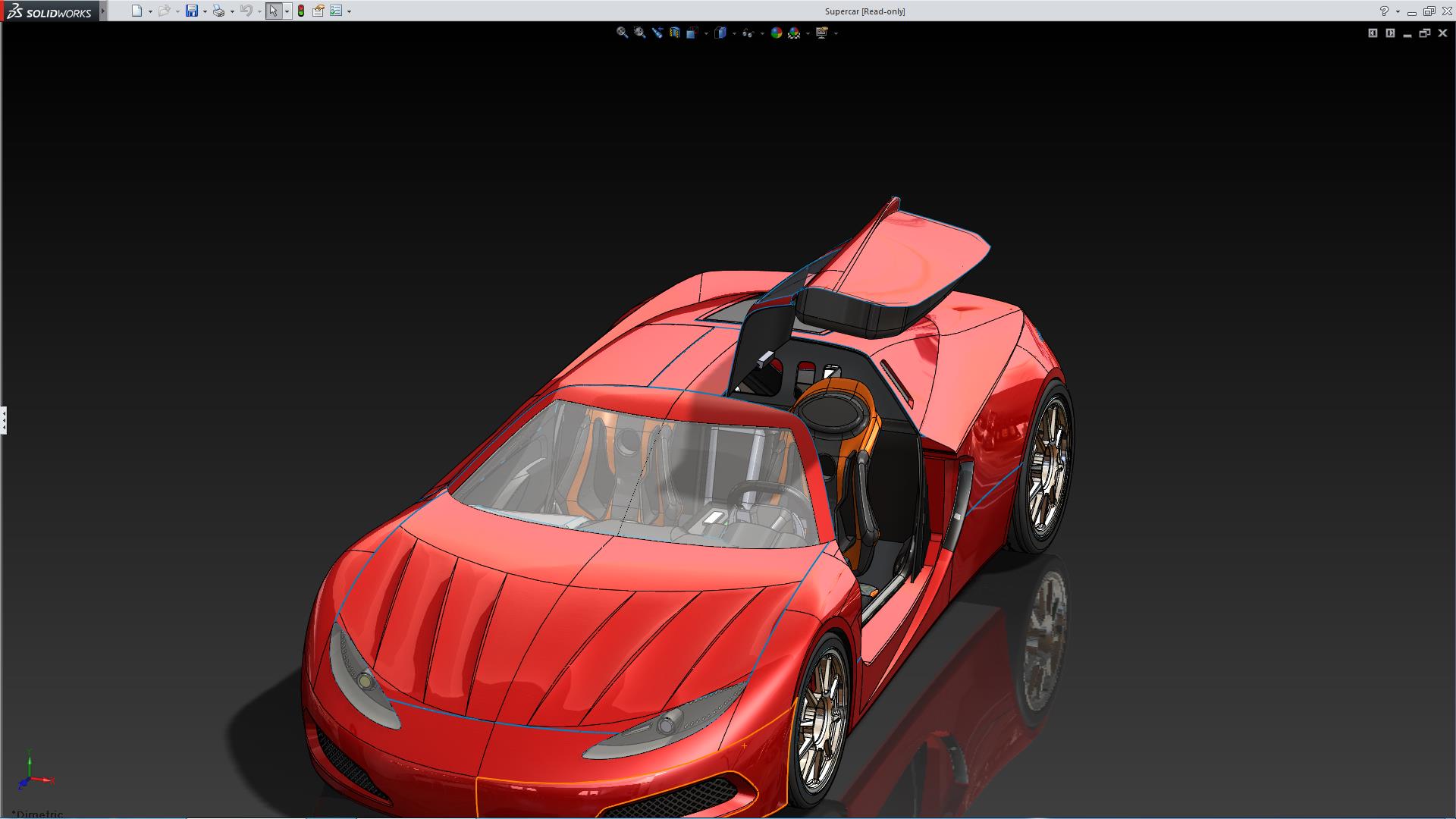This screenshot has height=819, width=1456.
Task: Expand the Options dropdown arrow
Action: [349, 11]
